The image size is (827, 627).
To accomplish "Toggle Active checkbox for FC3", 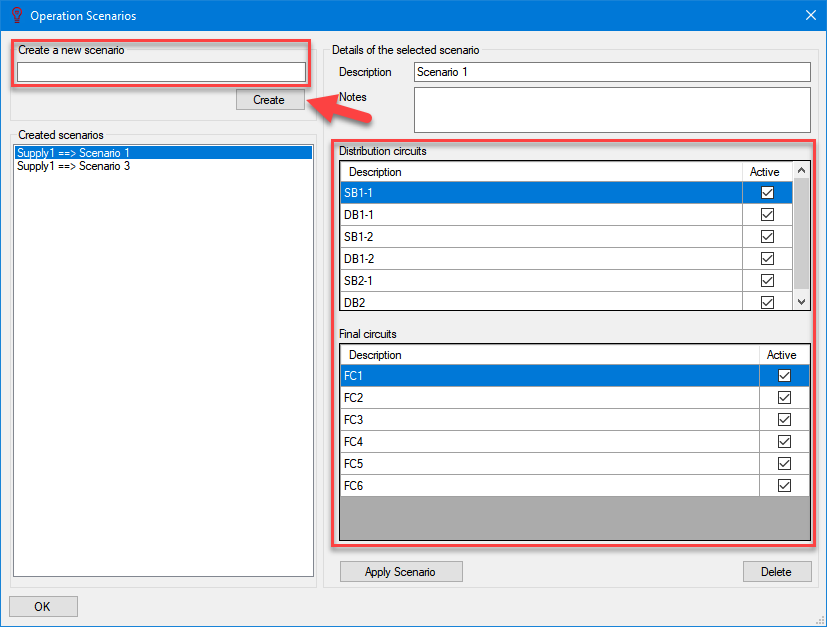I will point(784,420).
